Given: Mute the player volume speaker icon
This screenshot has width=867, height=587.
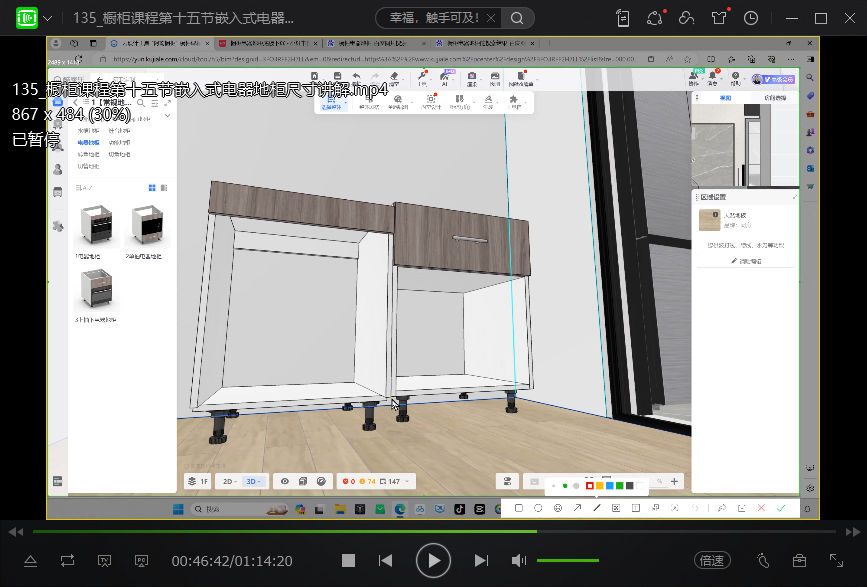Looking at the screenshot, I should 519,561.
